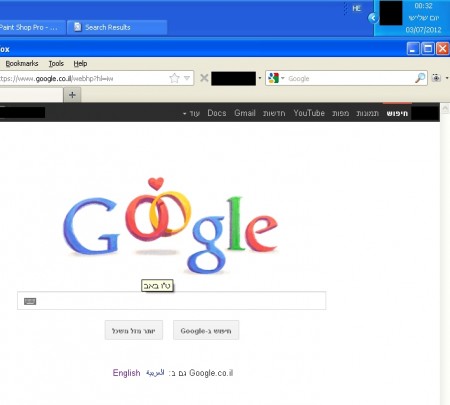This screenshot has width=450, height=405.
Task: Click the camera icon right of the search bar
Action: click(436, 78)
